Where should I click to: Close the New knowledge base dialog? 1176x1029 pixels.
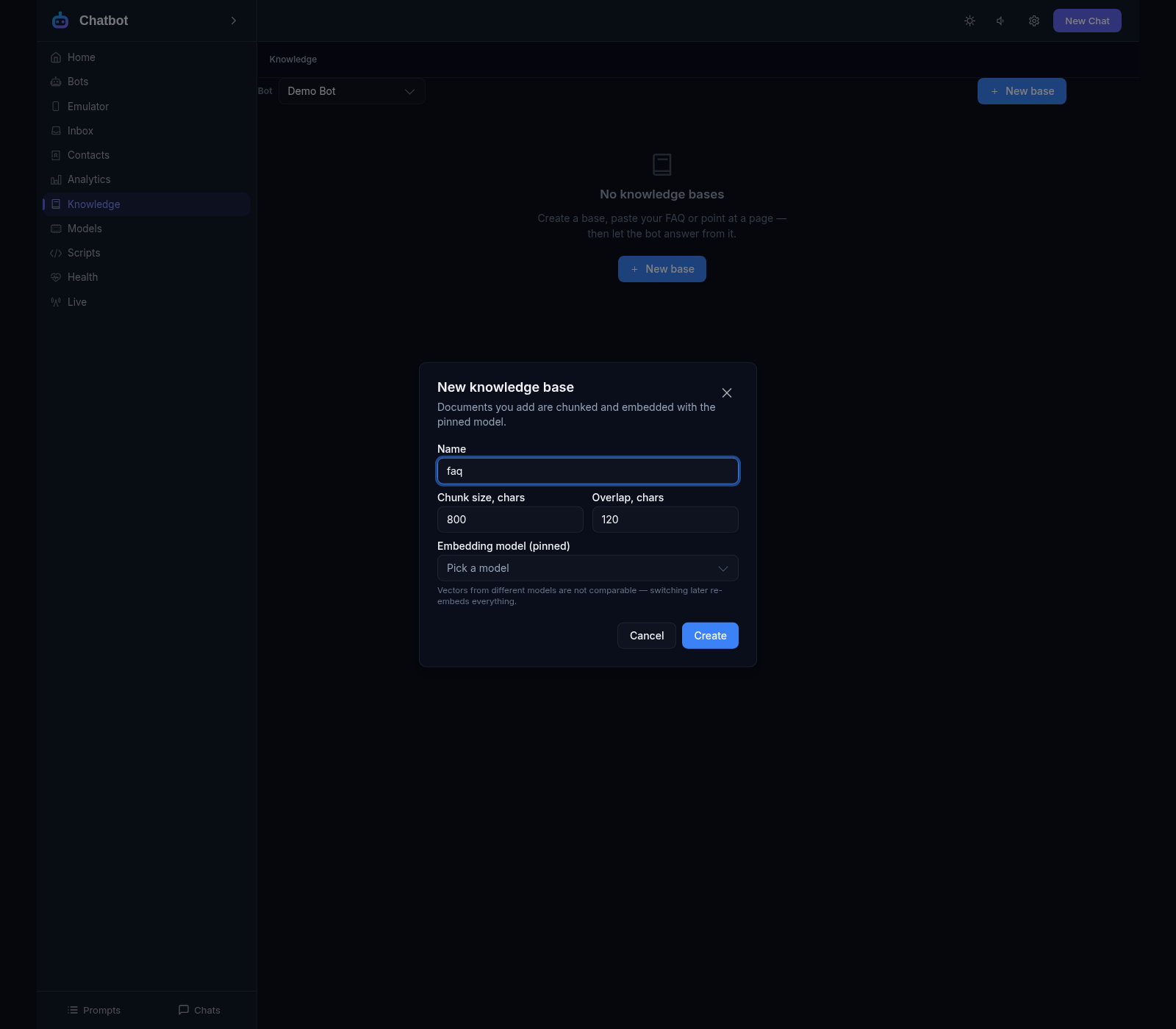(x=727, y=393)
